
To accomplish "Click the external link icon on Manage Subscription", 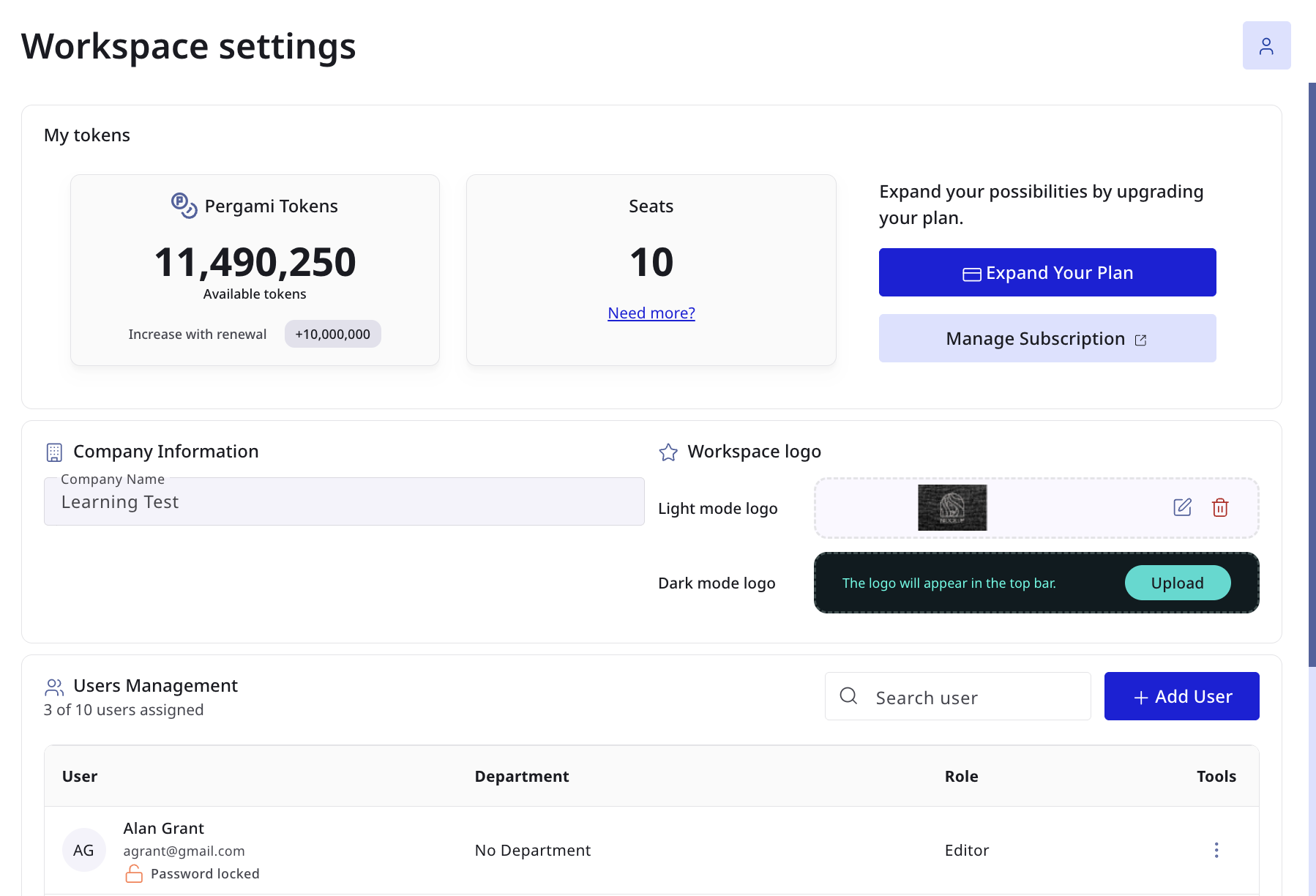I will tap(1140, 340).
